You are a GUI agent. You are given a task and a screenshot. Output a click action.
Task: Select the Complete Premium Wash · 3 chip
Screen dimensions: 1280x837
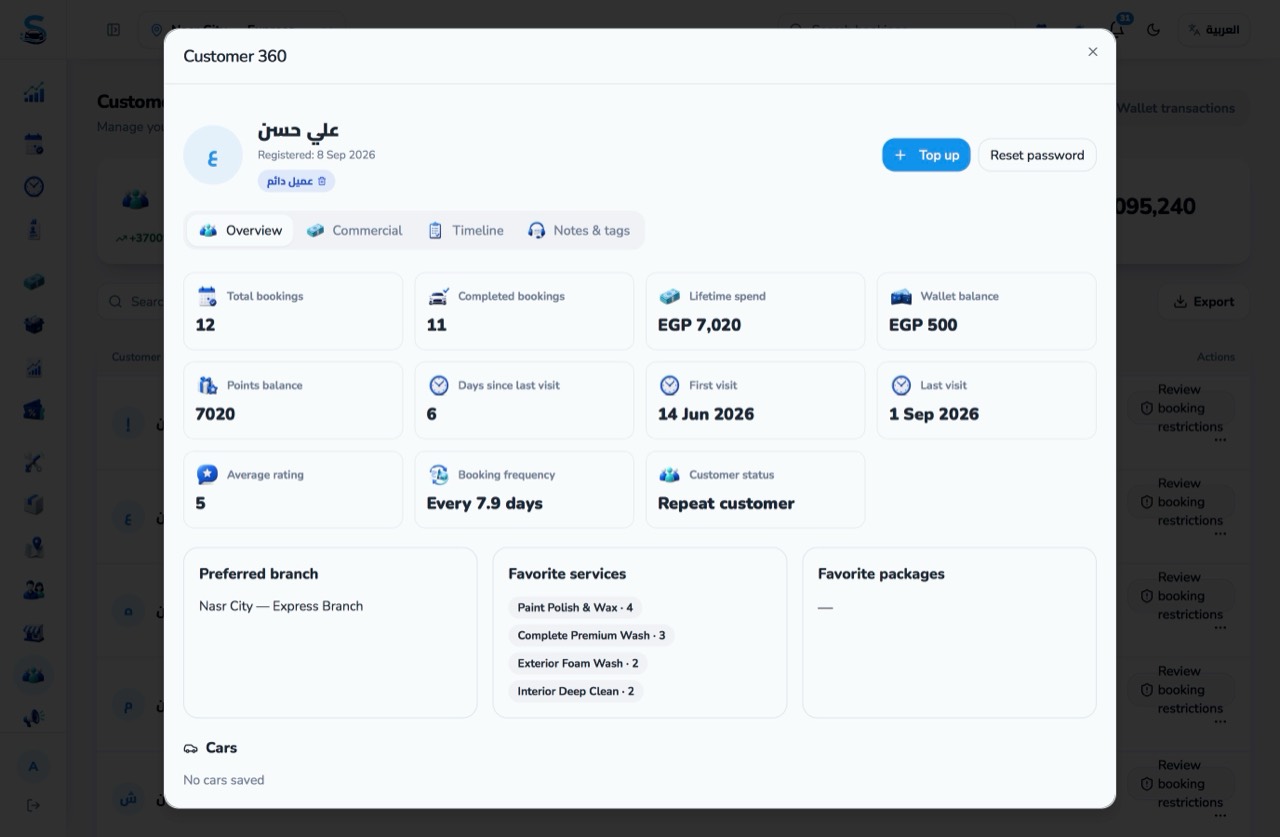point(591,635)
